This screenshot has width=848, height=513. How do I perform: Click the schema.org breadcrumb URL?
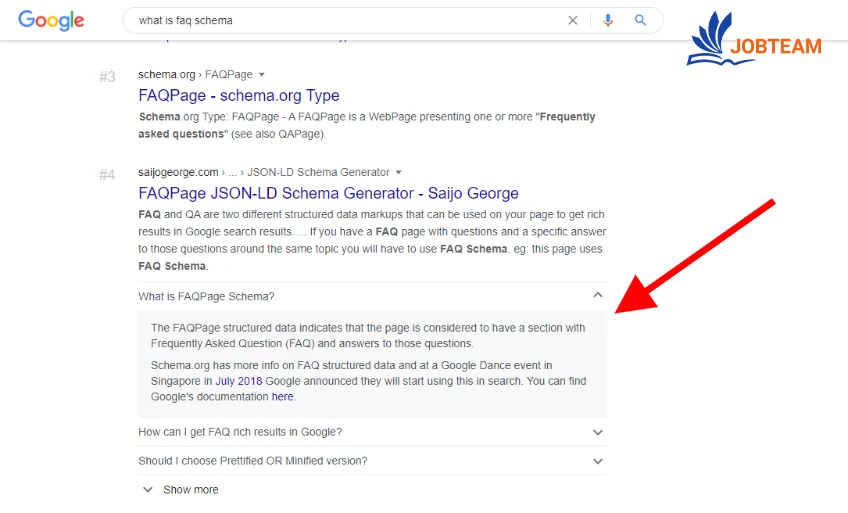(167, 75)
